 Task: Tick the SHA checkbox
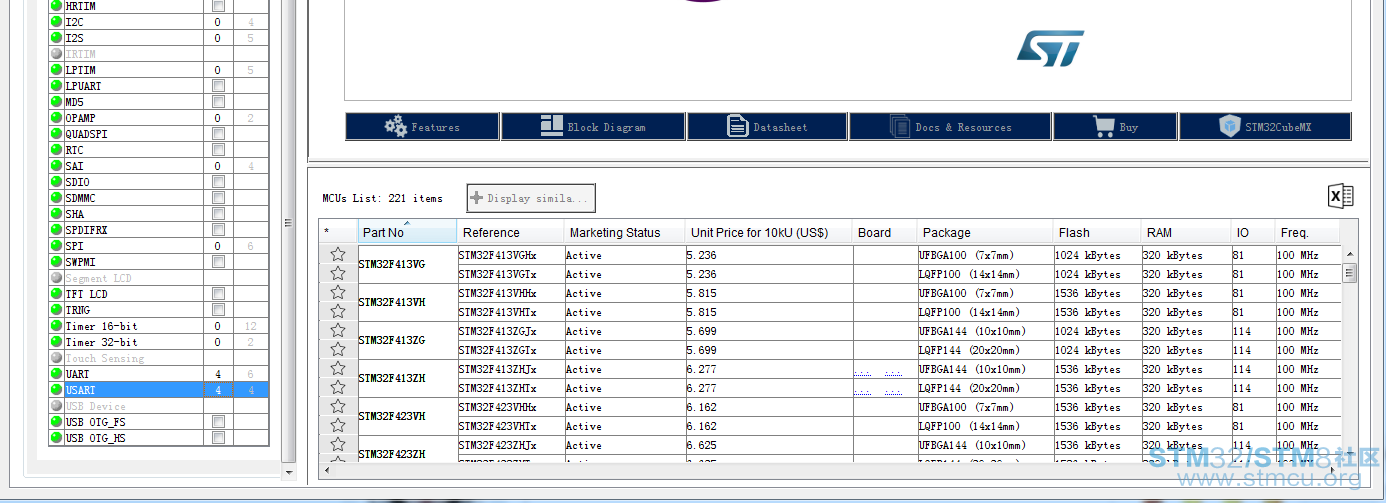[x=218, y=214]
